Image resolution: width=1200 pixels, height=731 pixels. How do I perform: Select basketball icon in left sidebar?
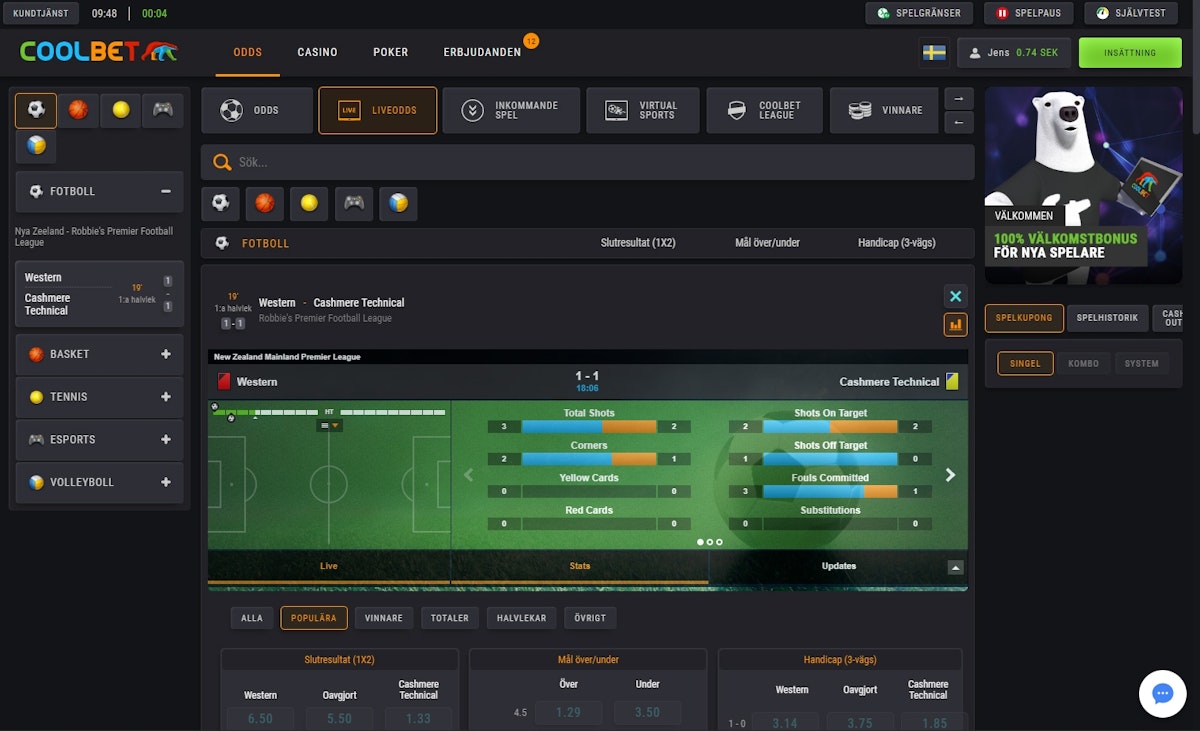click(x=78, y=110)
